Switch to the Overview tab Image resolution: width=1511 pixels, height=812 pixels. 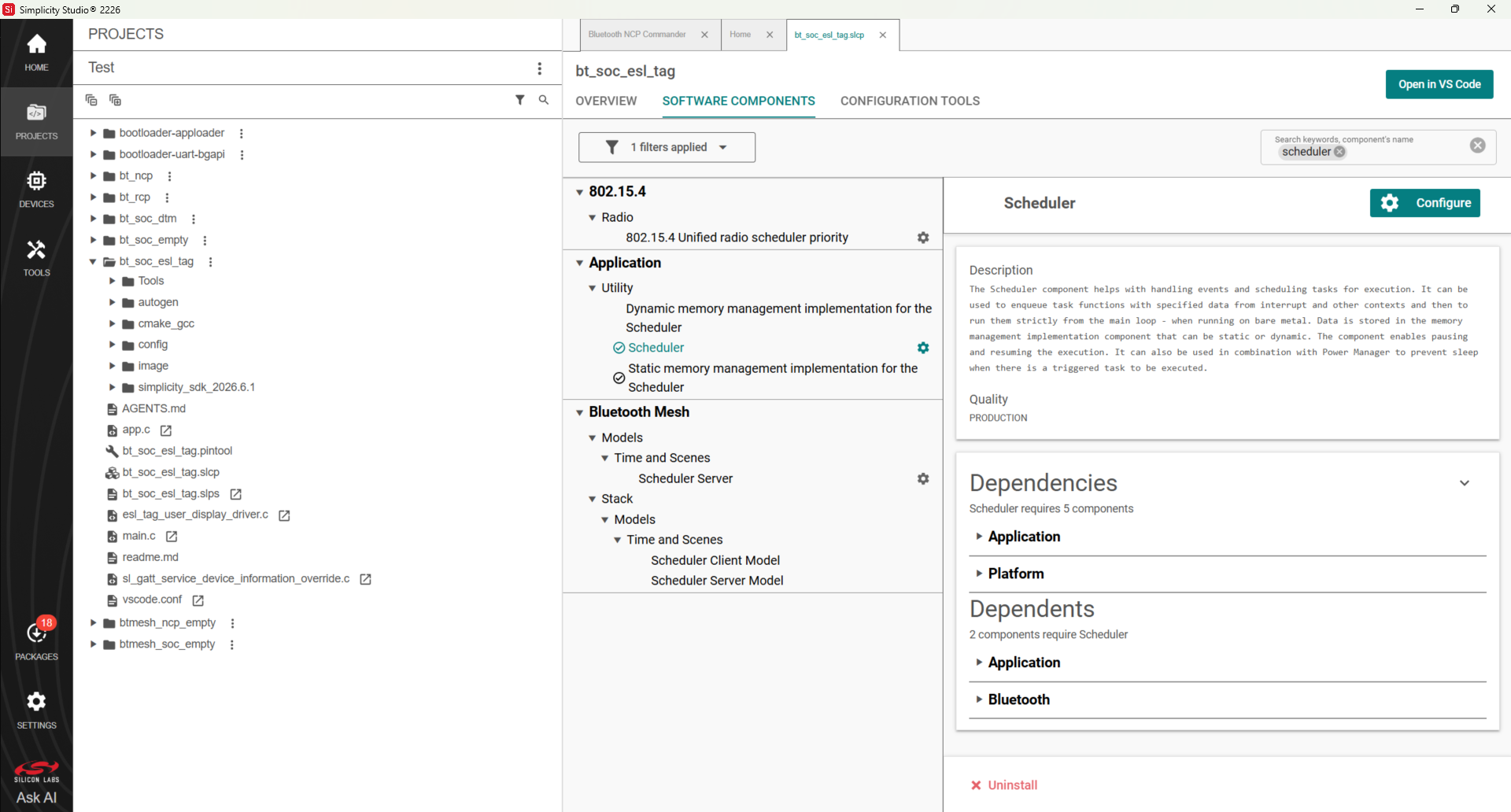(x=606, y=101)
